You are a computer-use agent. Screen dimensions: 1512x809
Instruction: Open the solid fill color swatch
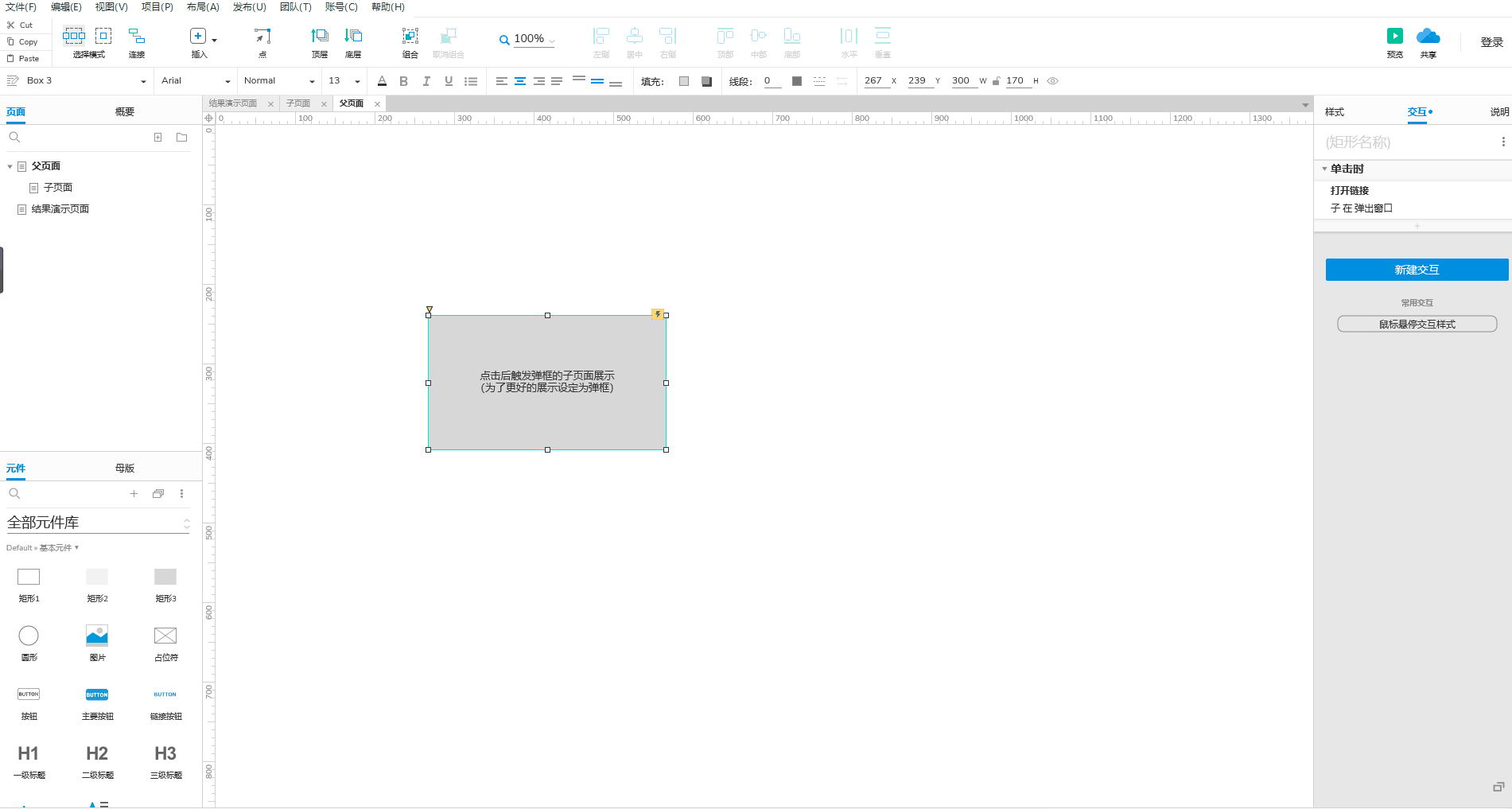tap(684, 81)
